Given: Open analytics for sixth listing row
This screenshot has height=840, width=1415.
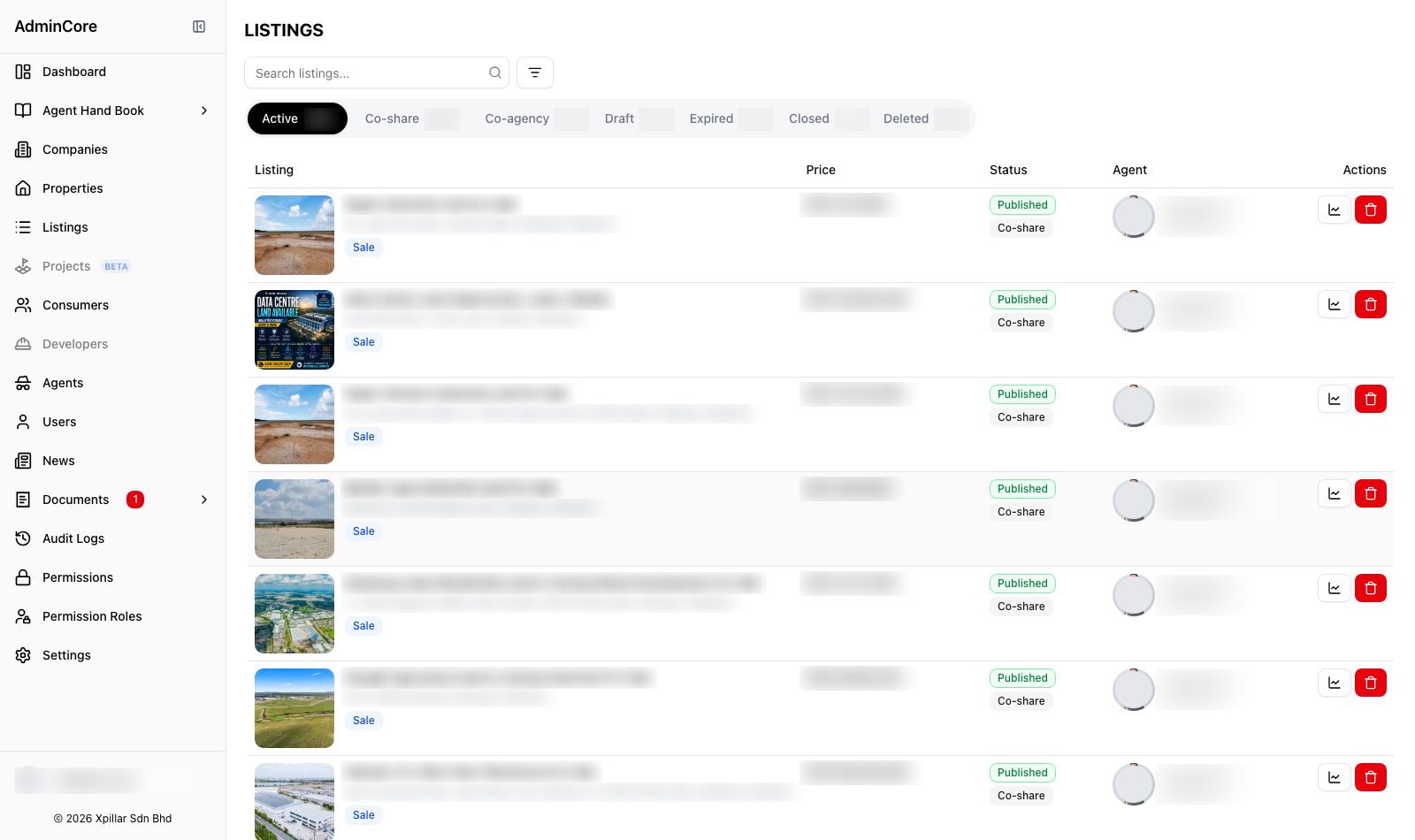Looking at the screenshot, I should 1334,683.
